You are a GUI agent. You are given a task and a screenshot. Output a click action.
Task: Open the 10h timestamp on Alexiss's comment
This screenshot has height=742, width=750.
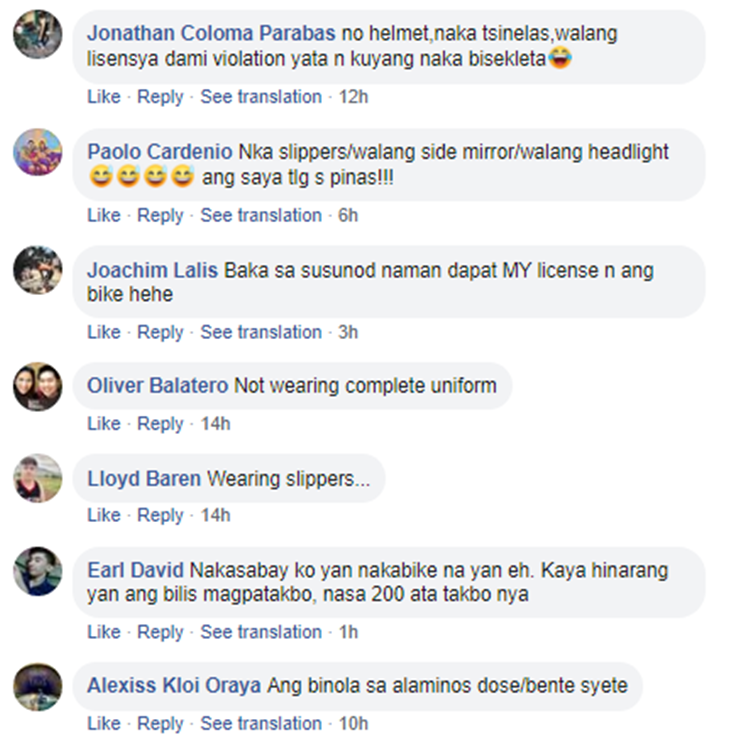coord(353,724)
